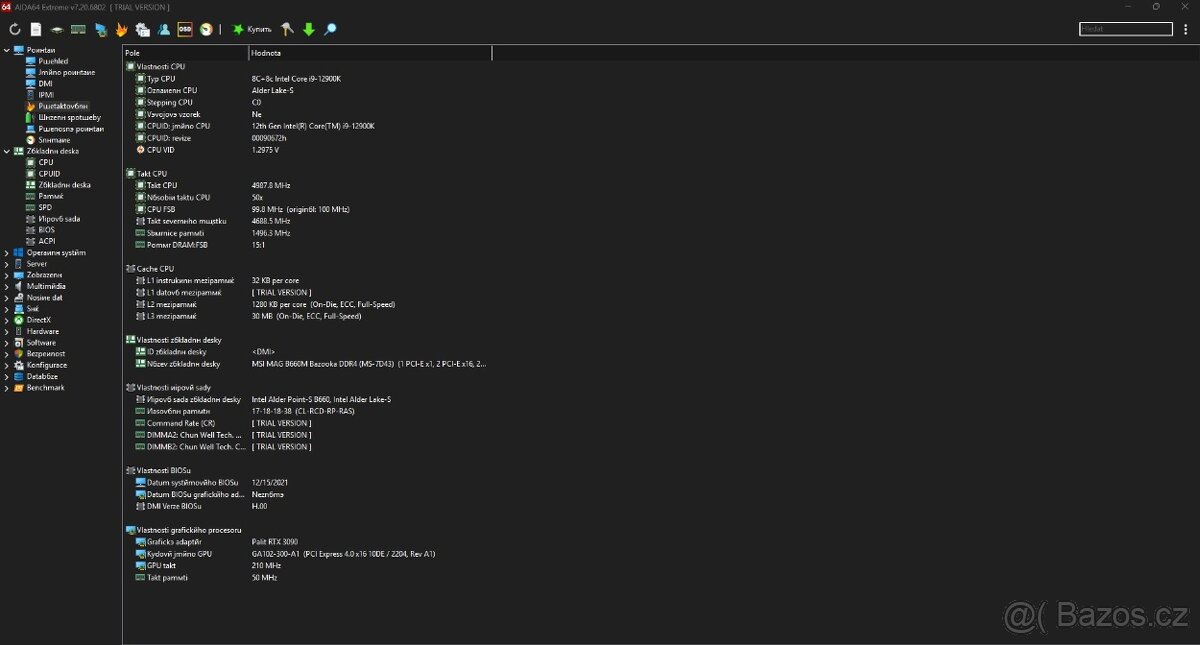Click the green download arrow icon
The width and height of the screenshot is (1200, 645).
coord(308,30)
